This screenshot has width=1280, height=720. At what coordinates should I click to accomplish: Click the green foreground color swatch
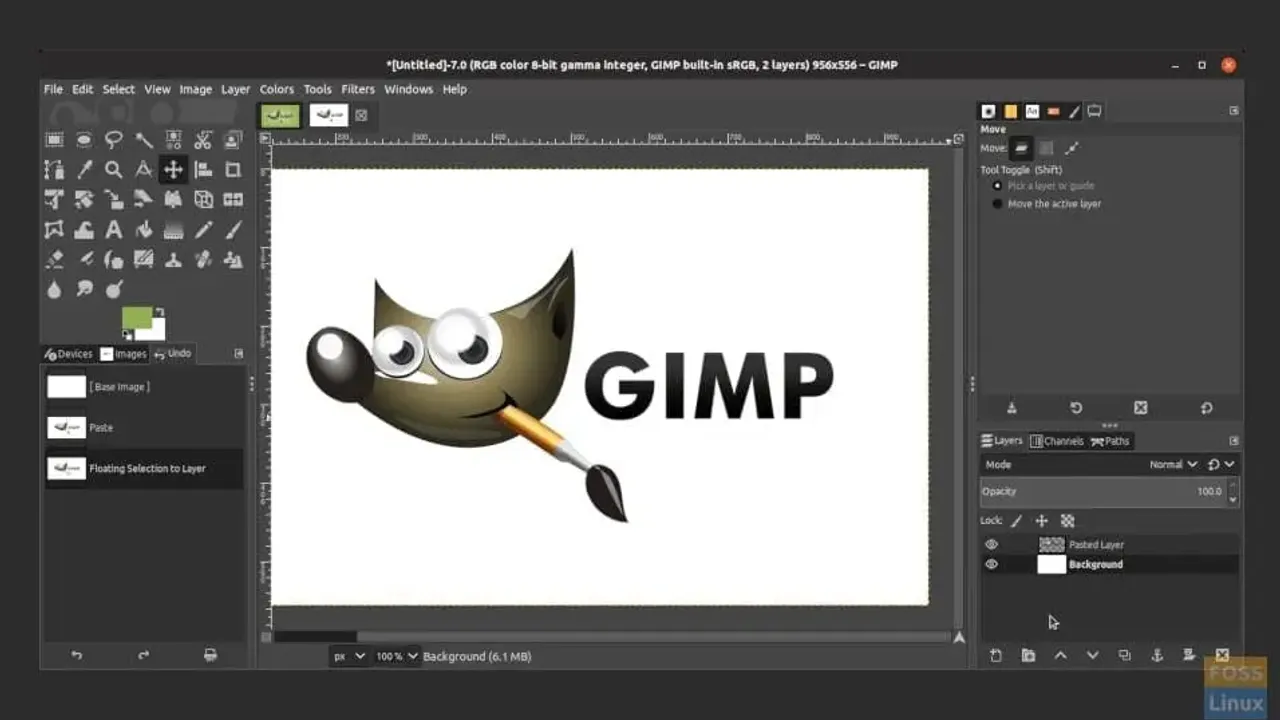tap(135, 318)
